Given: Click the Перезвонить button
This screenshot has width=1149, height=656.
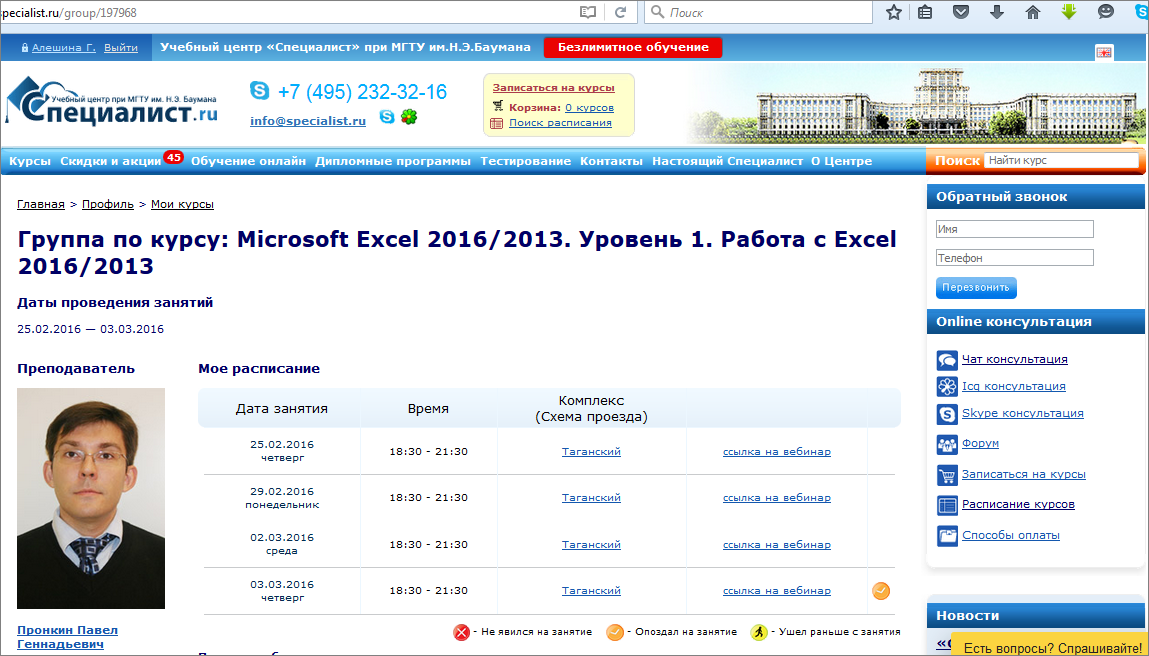Looking at the screenshot, I should (976, 287).
